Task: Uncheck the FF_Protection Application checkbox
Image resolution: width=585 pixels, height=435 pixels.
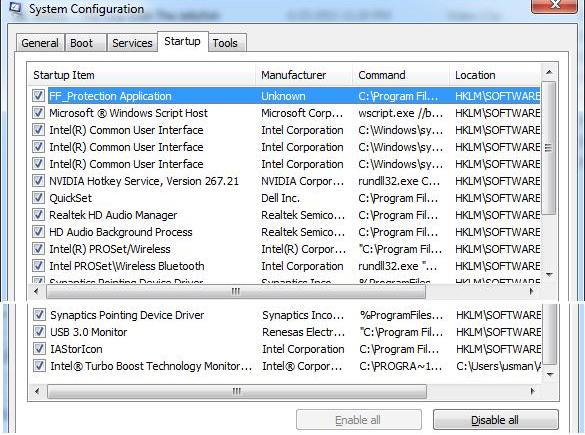Action: point(38,96)
